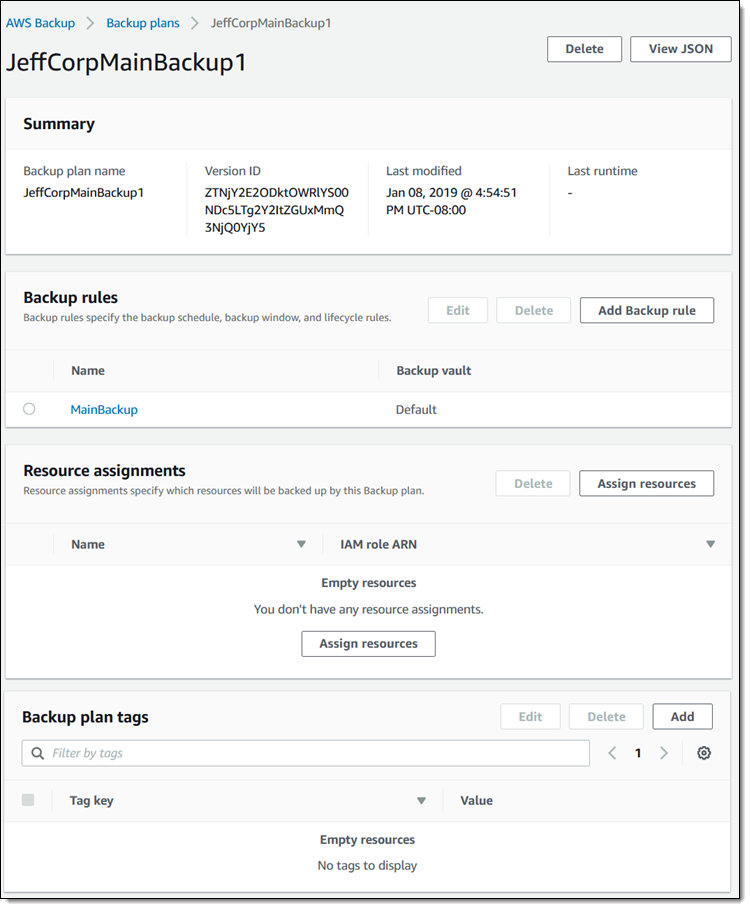Screen dimensions: 750x909
Task: Select page 1 in tags pagination
Action: 638,753
